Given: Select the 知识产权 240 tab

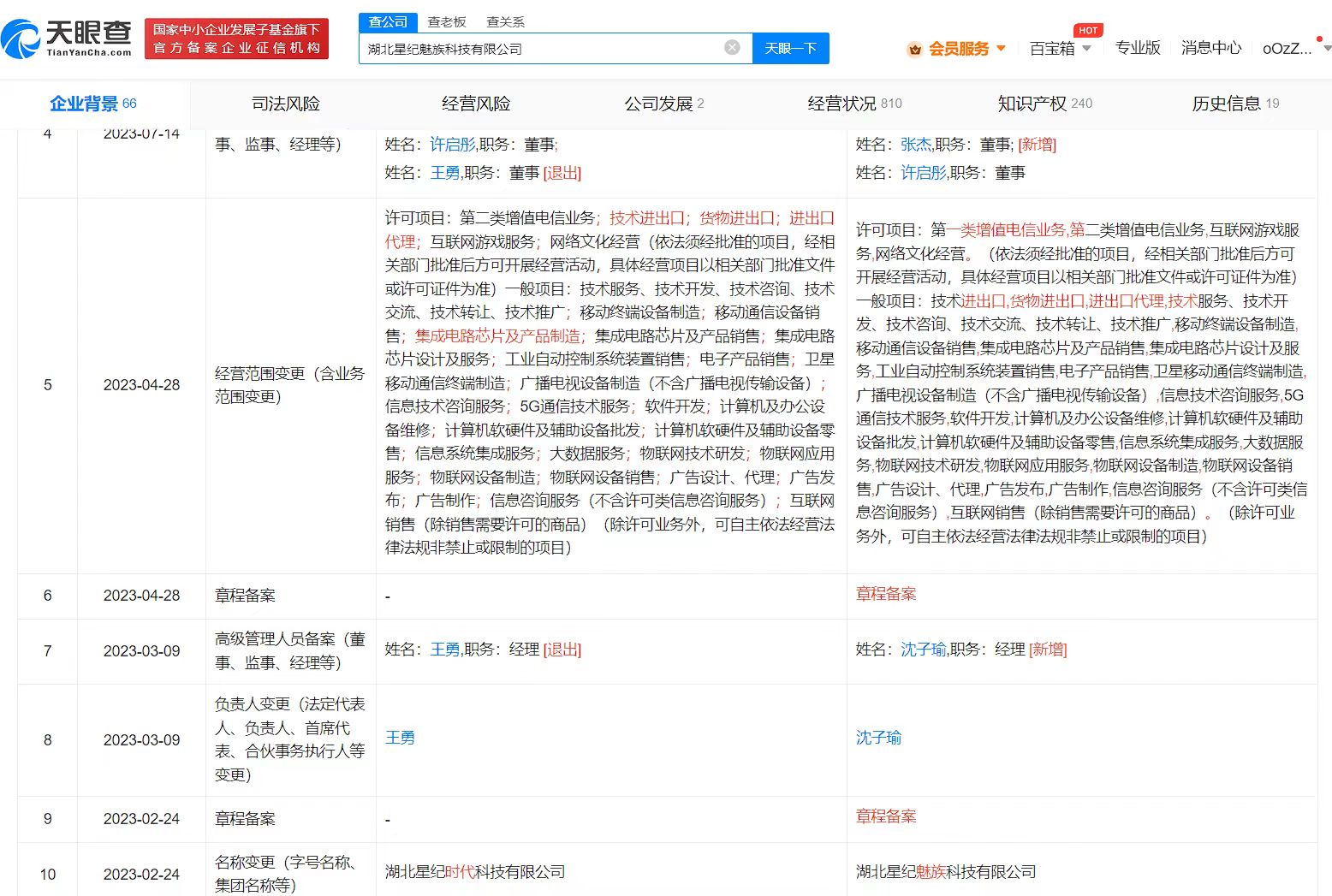Looking at the screenshot, I should (x=1044, y=104).
